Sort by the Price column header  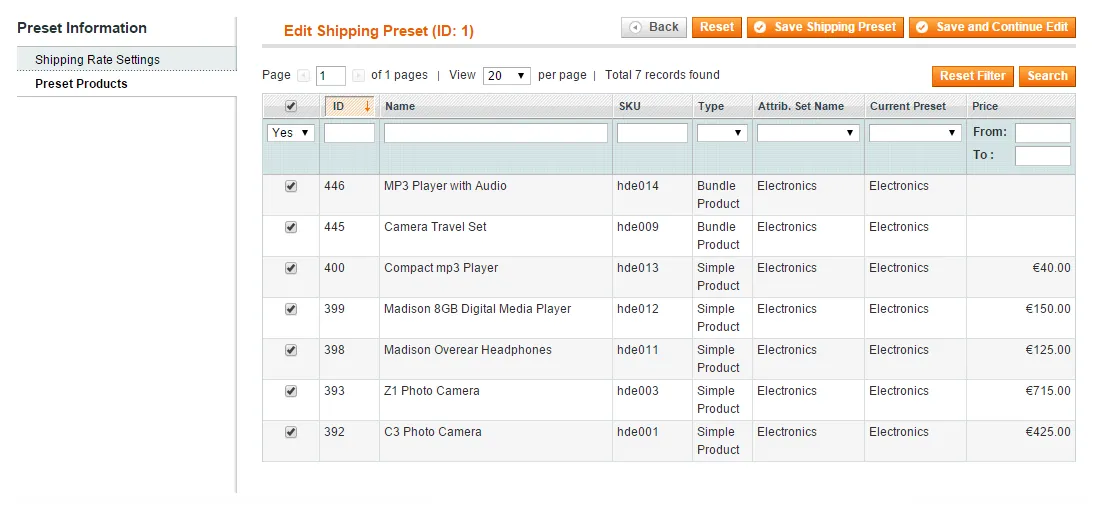coord(985,107)
